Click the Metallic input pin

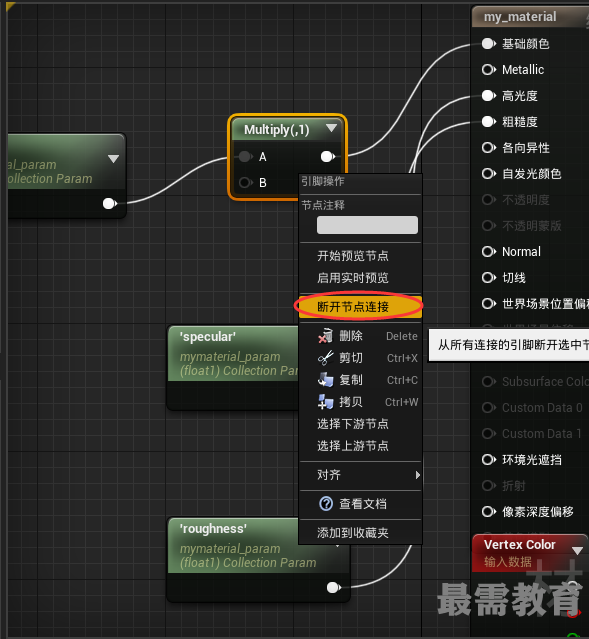(488, 70)
